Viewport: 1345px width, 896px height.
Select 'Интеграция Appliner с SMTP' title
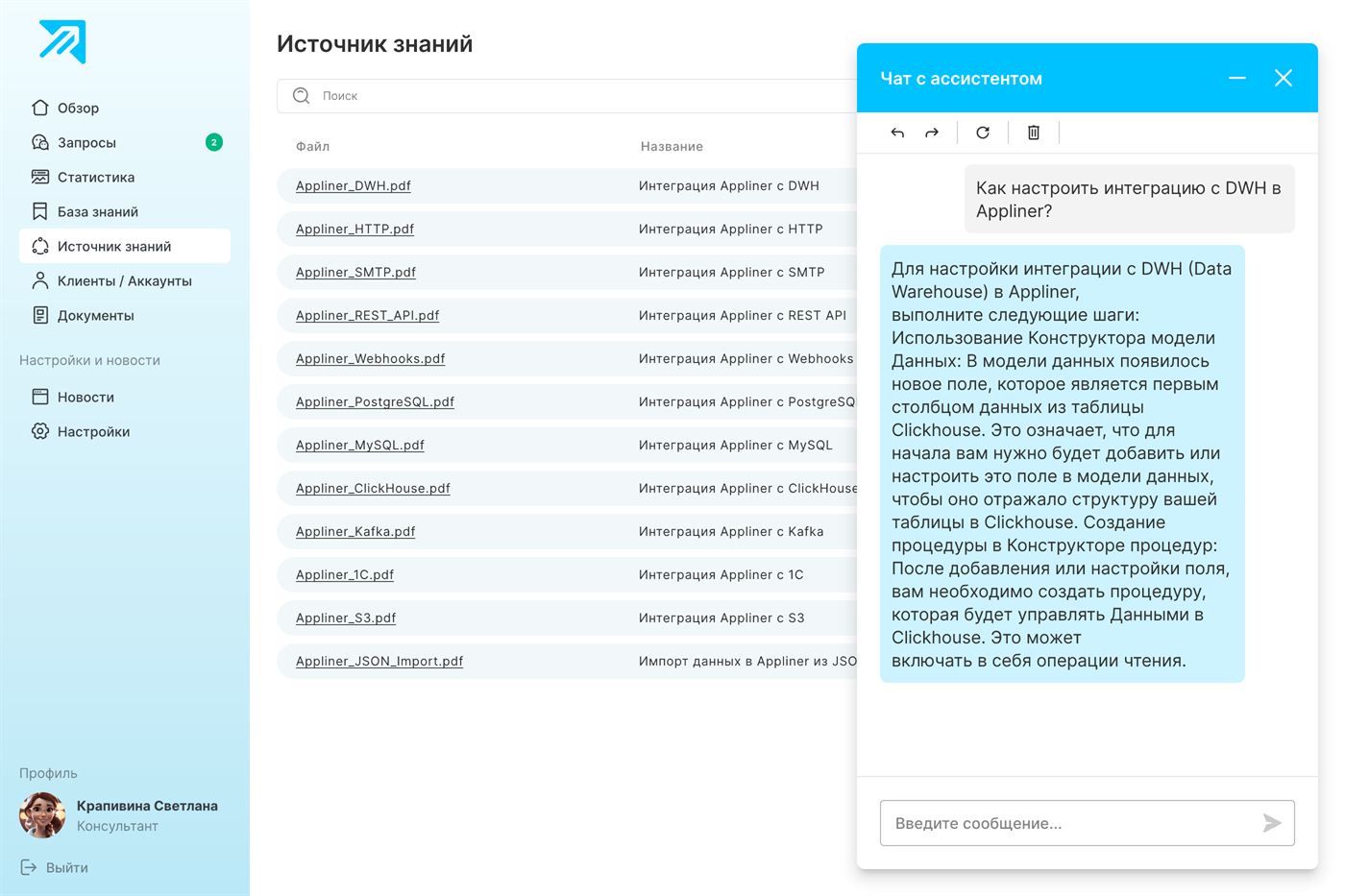732,272
